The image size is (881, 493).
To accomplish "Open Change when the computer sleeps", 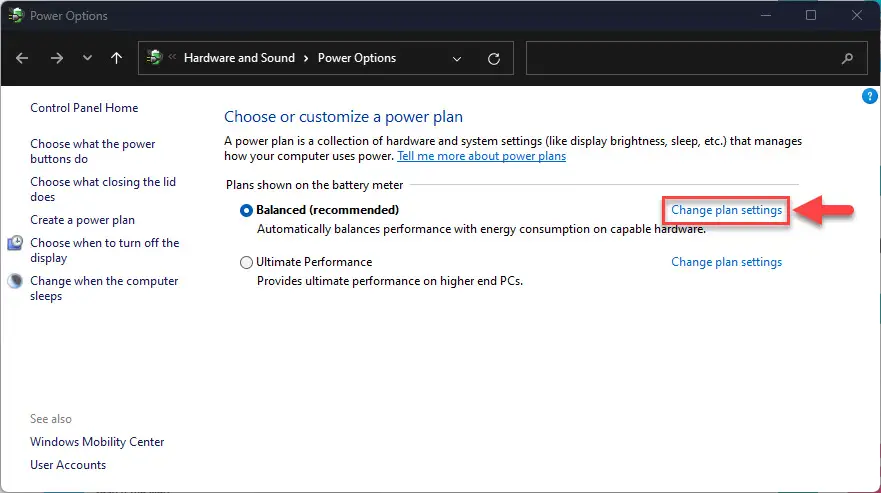I will (x=104, y=288).
